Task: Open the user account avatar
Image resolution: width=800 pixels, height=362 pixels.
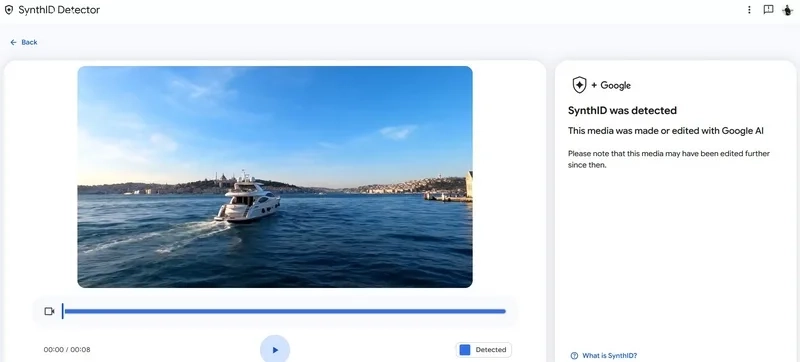Action: point(788,10)
